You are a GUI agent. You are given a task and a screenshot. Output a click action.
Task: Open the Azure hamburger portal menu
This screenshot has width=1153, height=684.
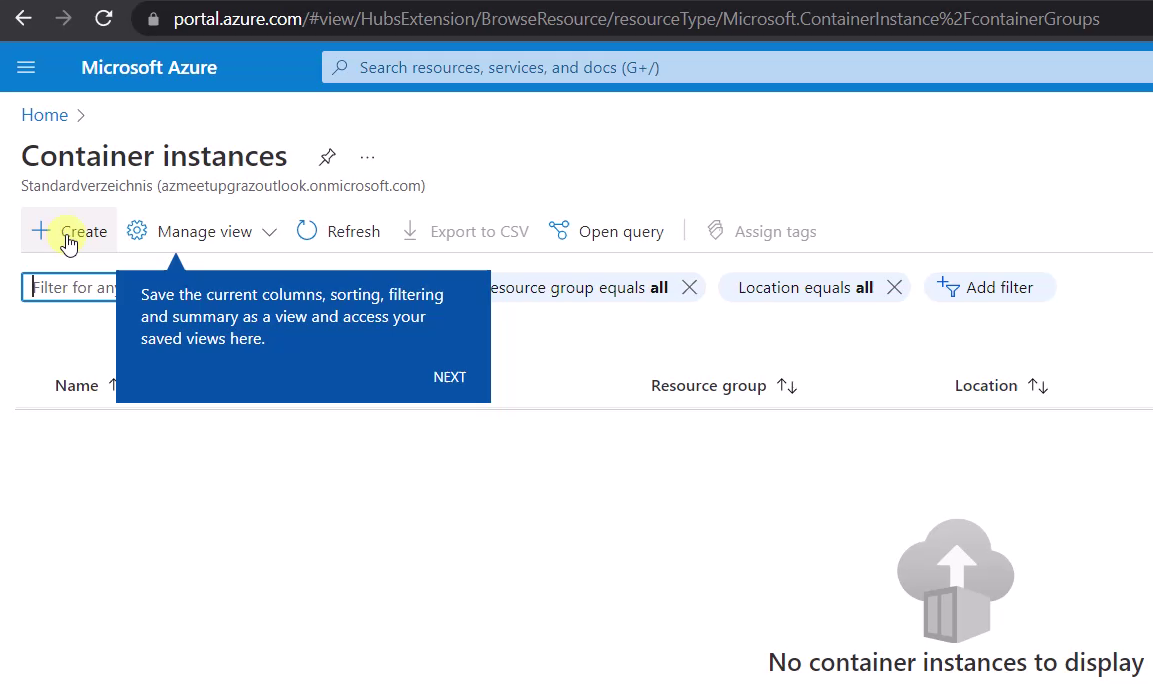26,68
